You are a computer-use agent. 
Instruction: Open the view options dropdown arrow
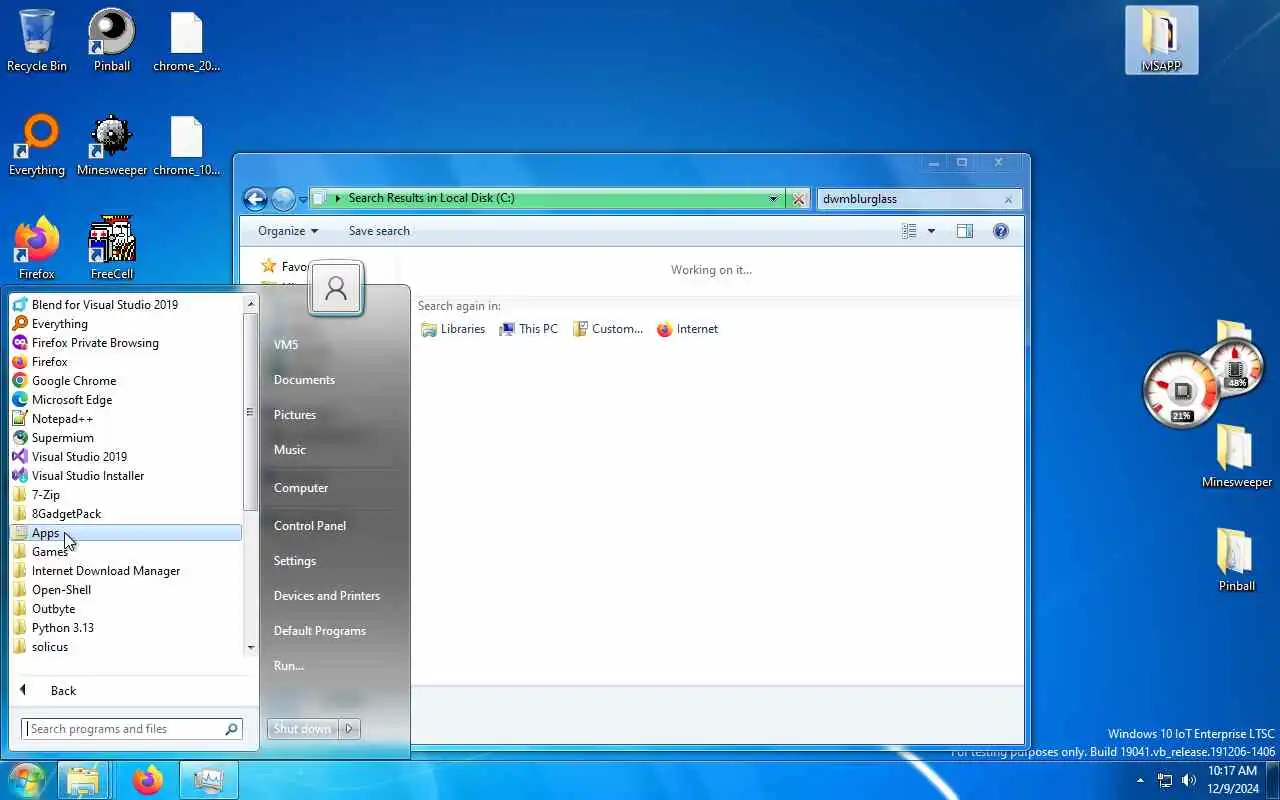pyautogui.click(x=931, y=231)
